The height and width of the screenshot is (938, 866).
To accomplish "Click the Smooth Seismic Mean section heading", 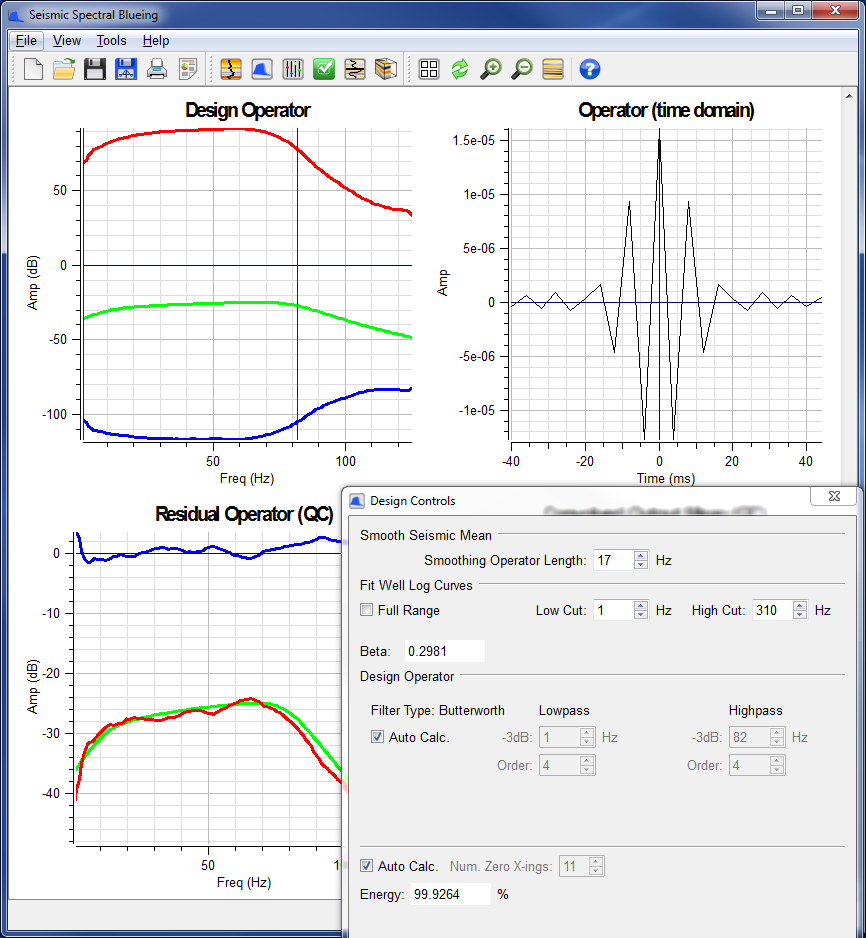I will 426,535.
